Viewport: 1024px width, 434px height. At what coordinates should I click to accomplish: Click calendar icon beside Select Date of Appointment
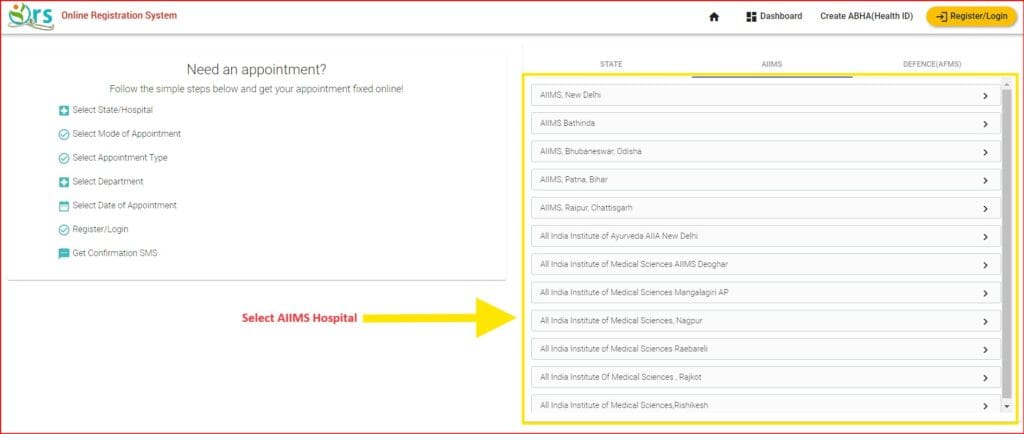click(64, 206)
